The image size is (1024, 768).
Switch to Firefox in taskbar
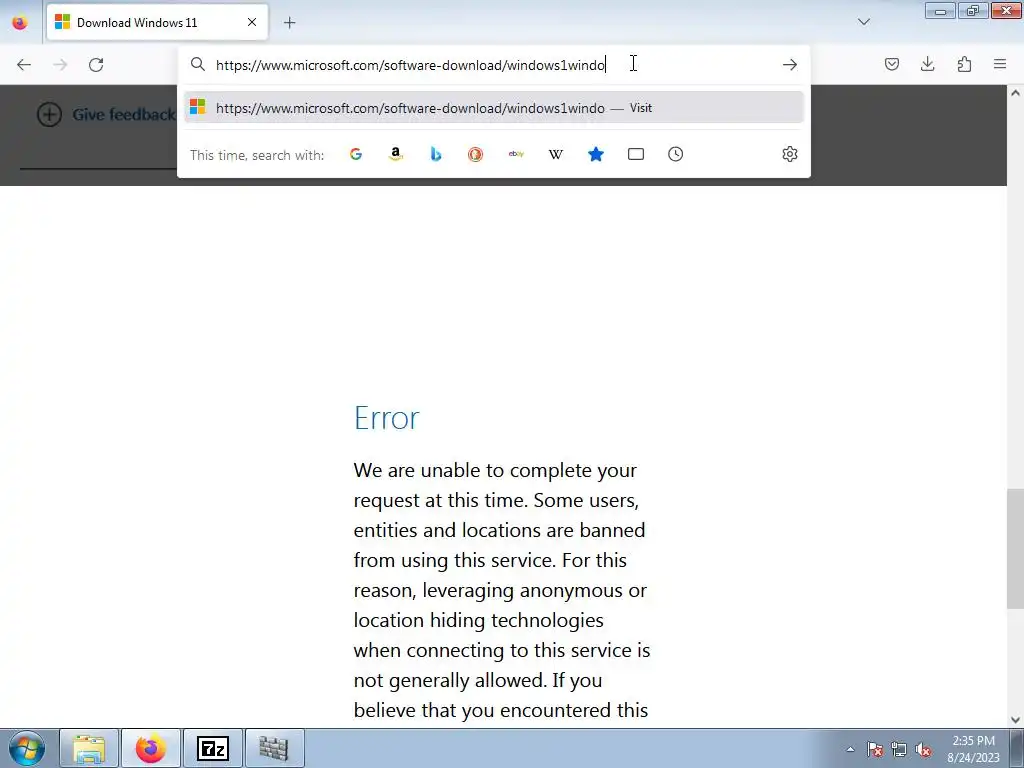coord(151,748)
